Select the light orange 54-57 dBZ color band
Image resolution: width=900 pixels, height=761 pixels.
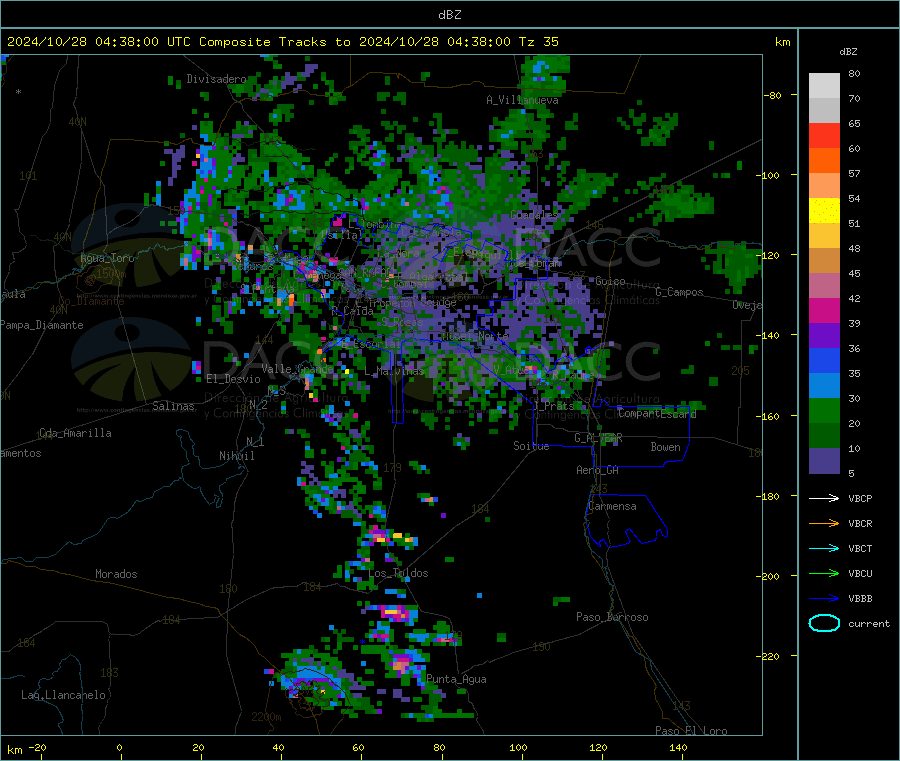click(x=824, y=186)
